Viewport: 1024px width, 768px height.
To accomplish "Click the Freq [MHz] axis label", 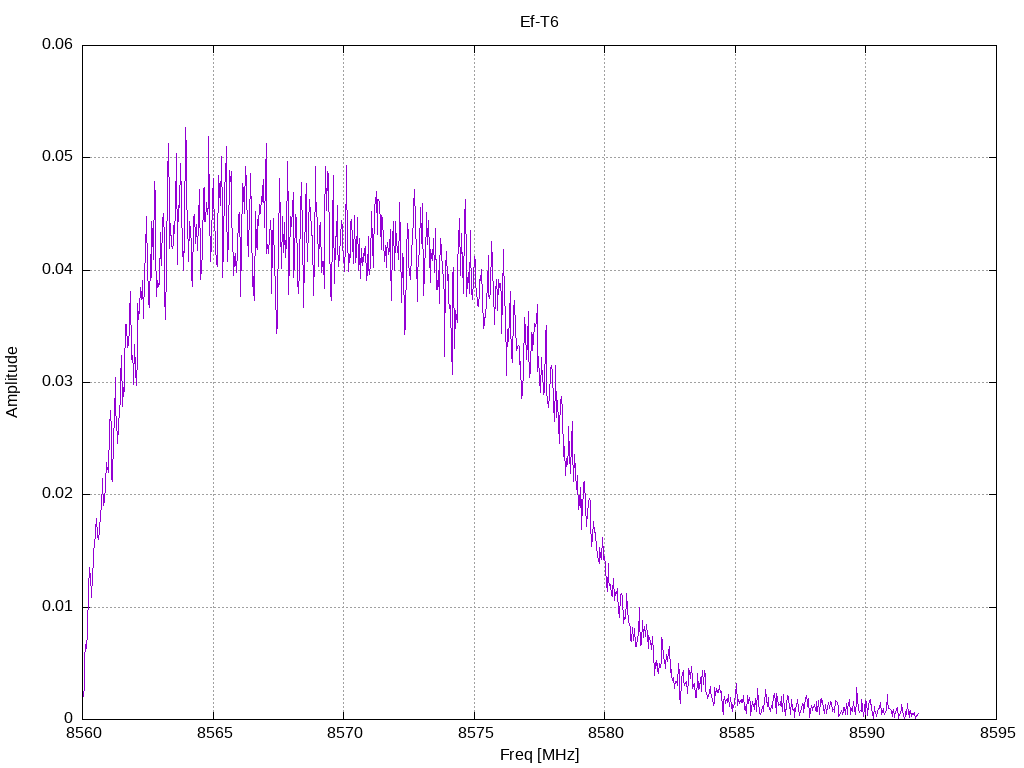I will pos(539,755).
